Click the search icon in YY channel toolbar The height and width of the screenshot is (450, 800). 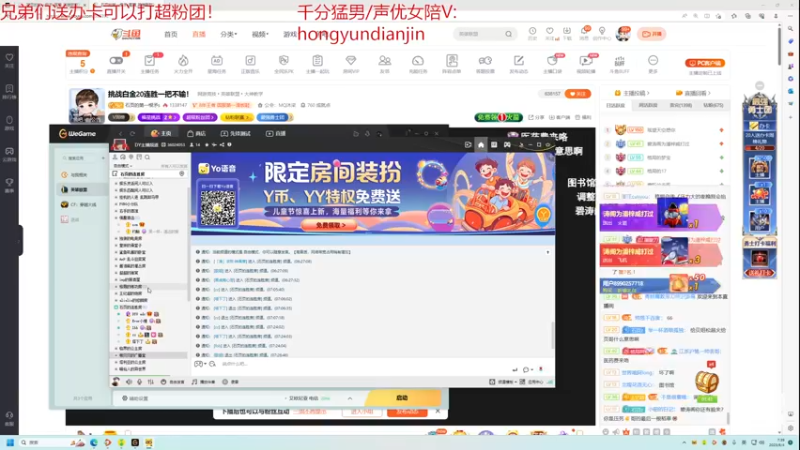(x=147, y=157)
